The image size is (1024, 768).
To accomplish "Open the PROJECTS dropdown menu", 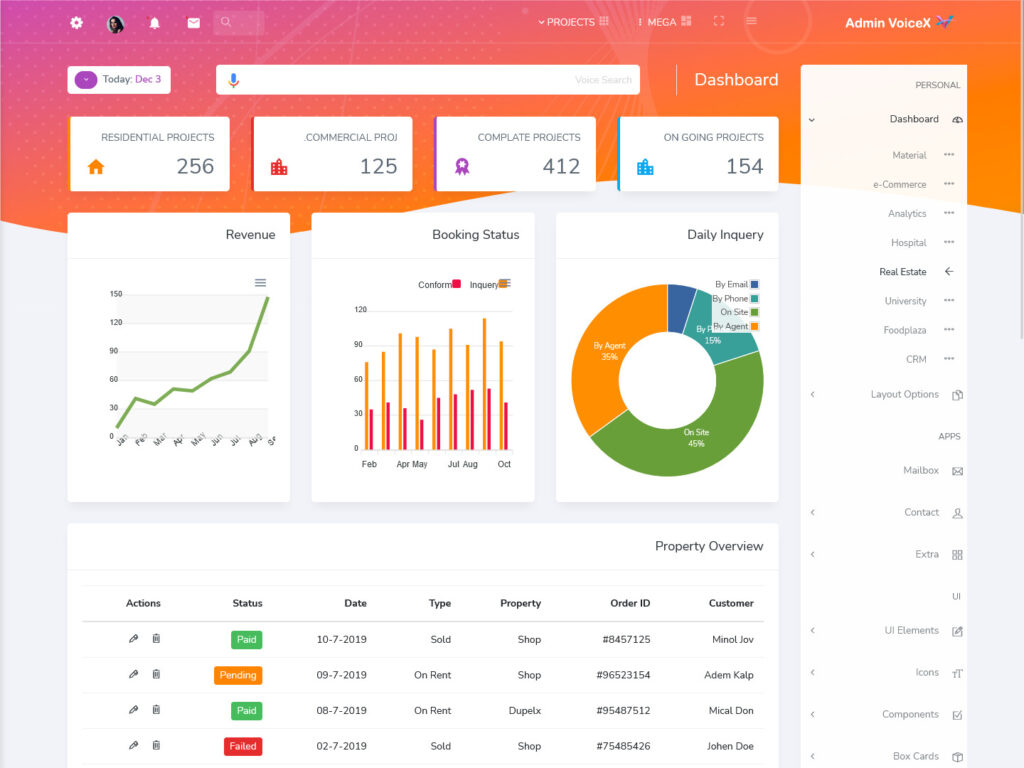I will pyautogui.click(x=573, y=22).
